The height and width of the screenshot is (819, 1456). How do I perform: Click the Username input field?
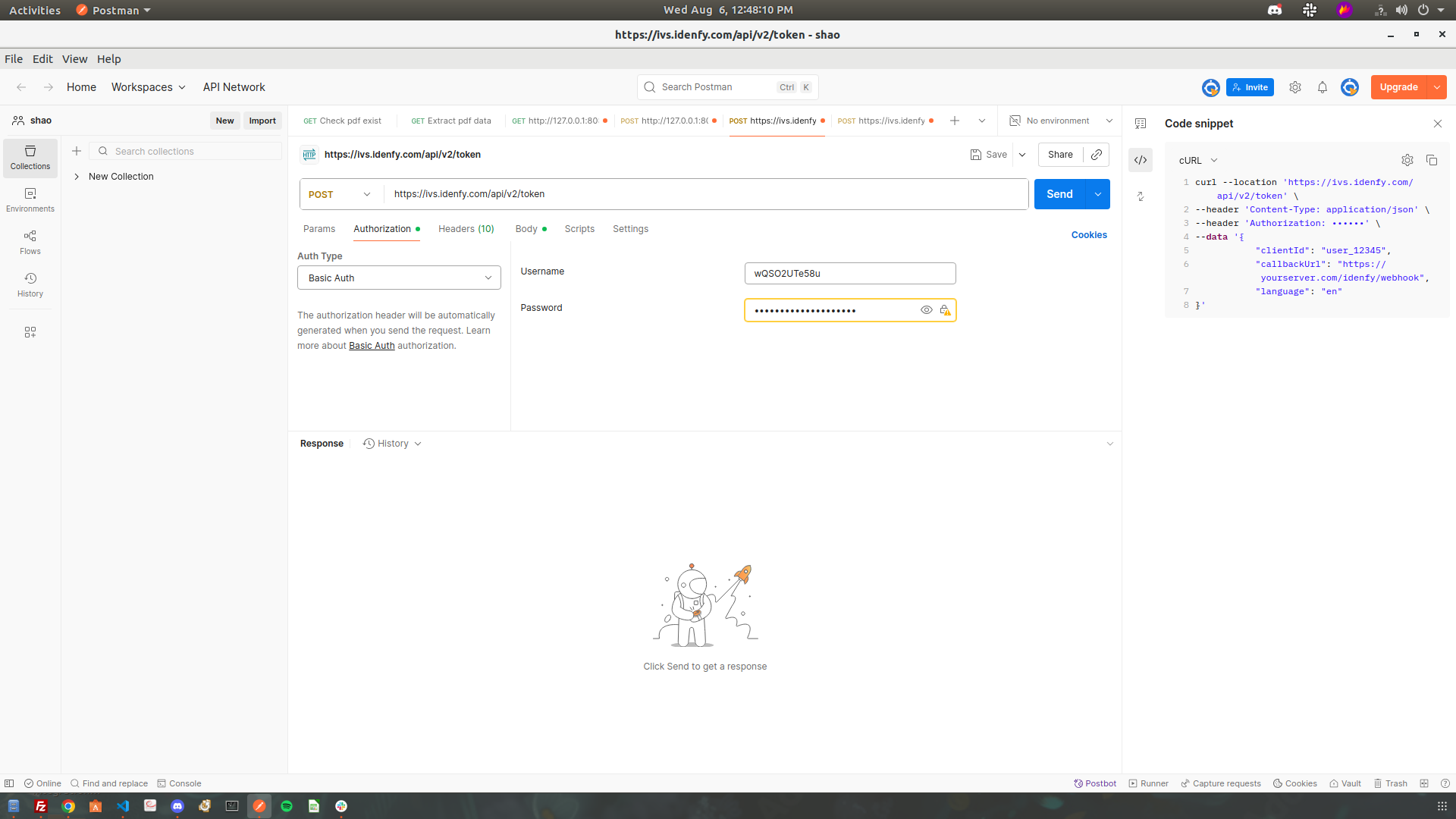[x=849, y=274]
